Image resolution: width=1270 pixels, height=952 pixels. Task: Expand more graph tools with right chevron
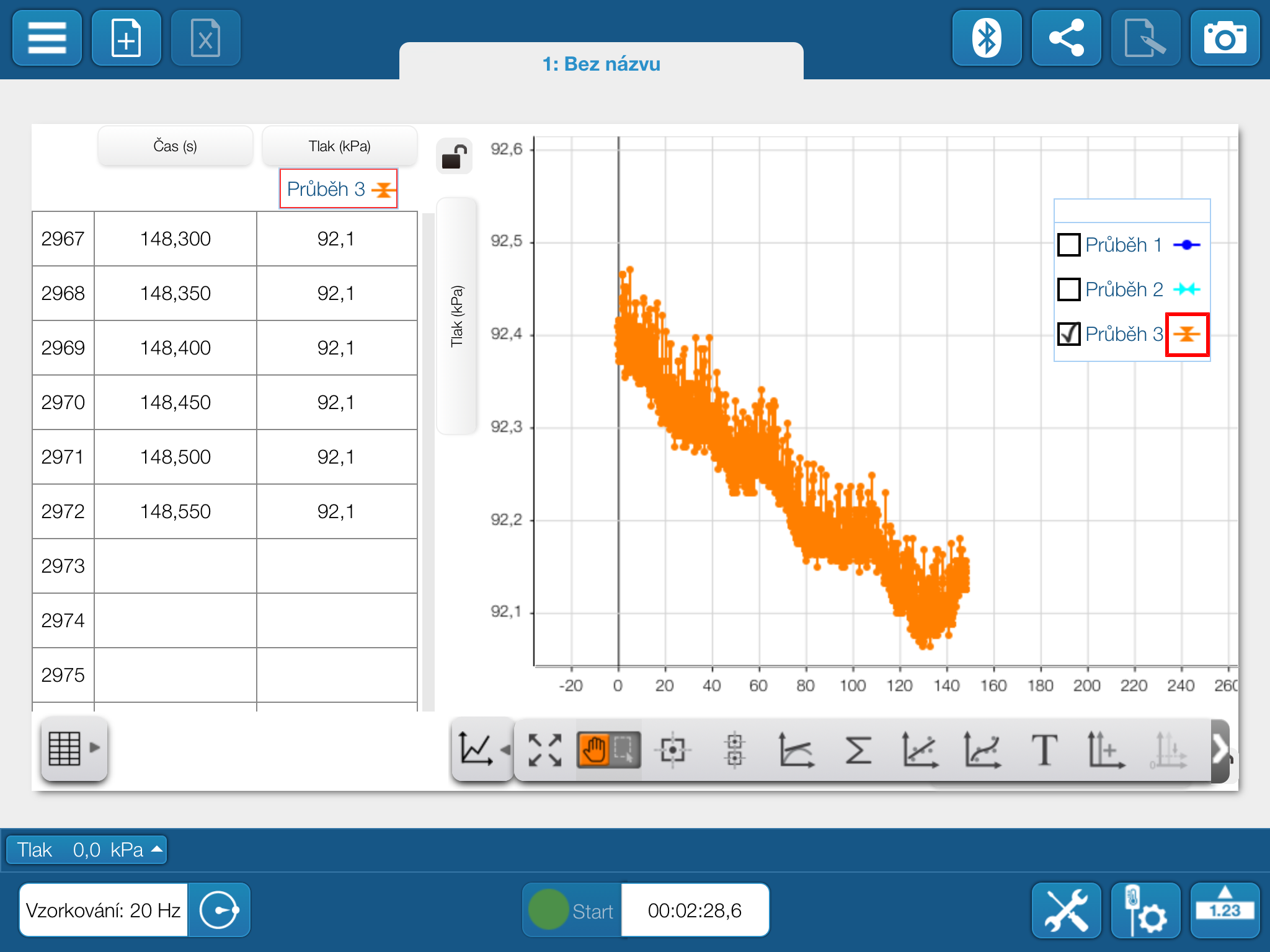click(1220, 750)
